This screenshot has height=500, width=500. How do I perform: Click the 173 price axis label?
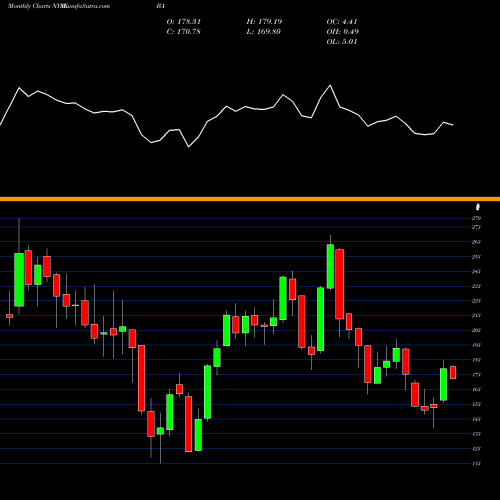point(476,375)
